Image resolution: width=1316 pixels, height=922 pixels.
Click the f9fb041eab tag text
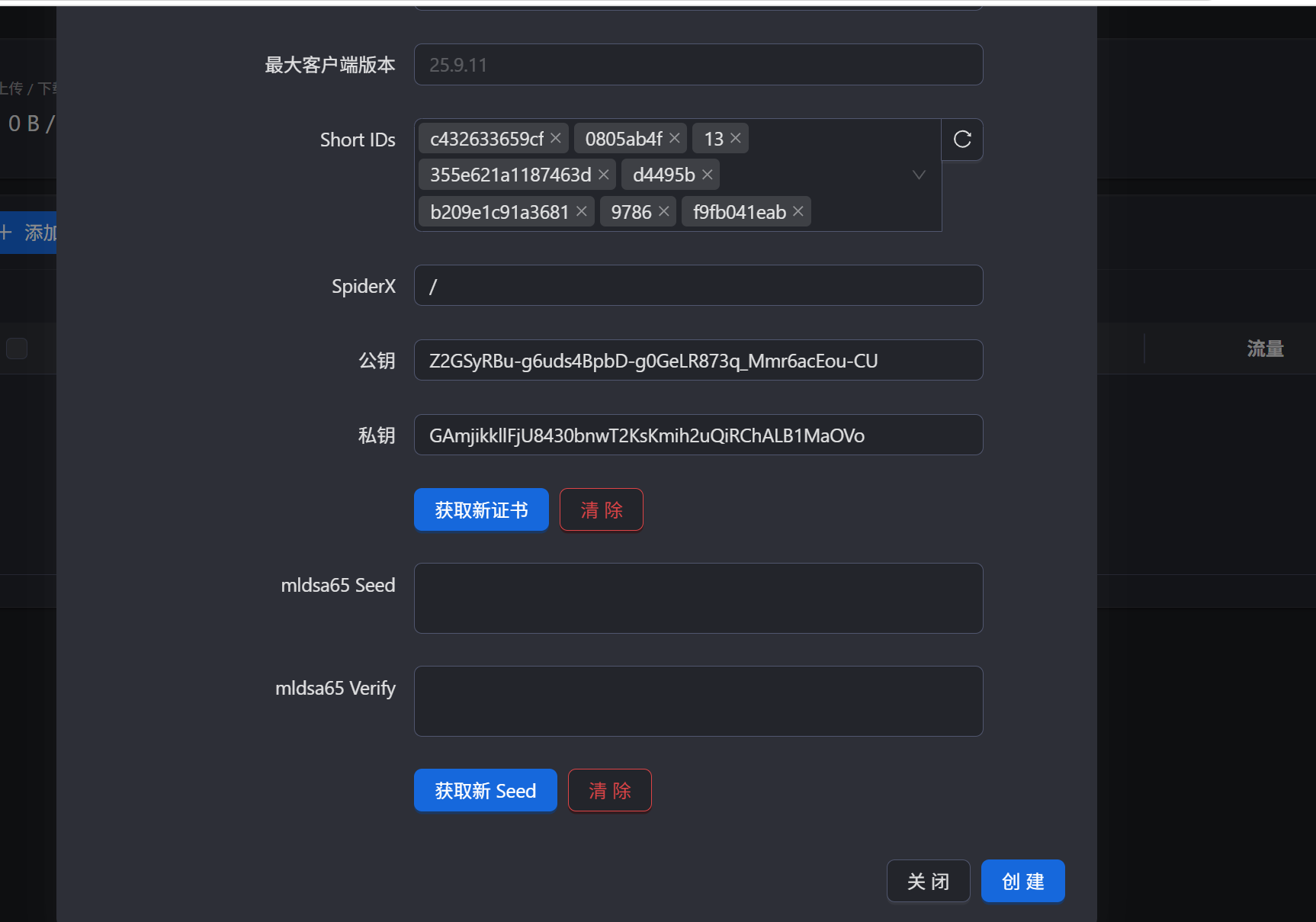(x=740, y=212)
